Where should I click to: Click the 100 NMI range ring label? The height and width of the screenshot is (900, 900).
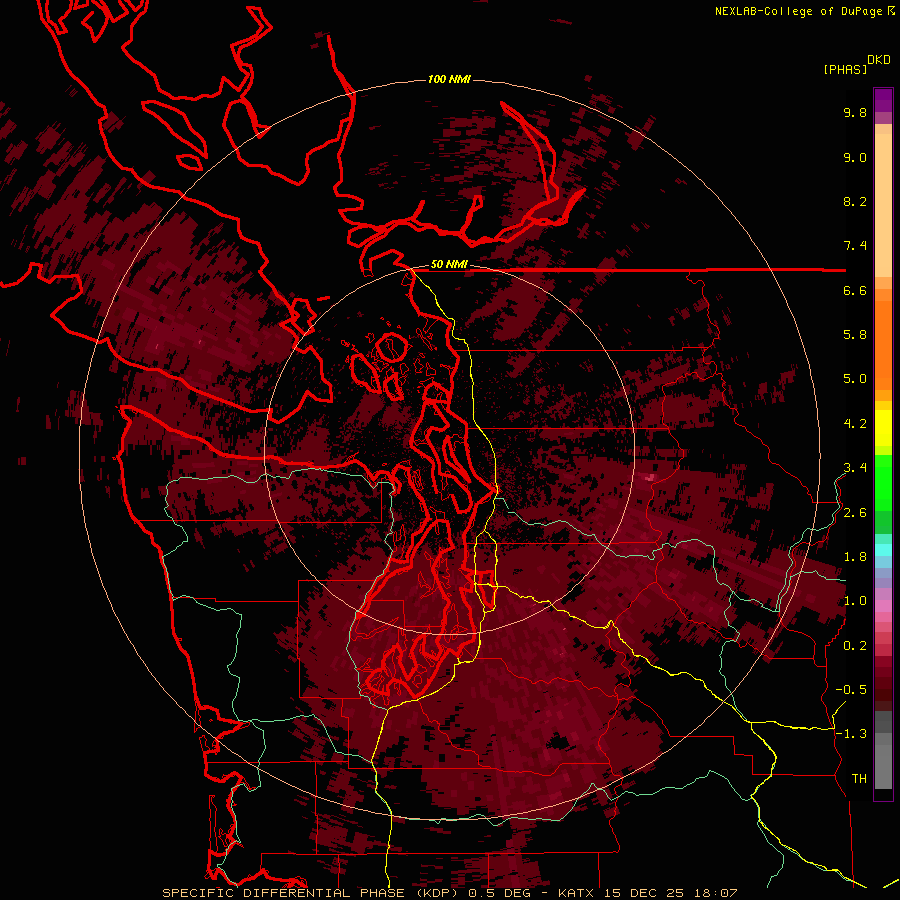click(449, 79)
